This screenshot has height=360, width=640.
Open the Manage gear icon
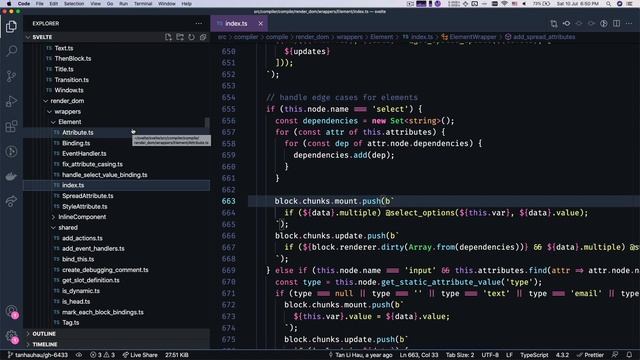tap(11, 336)
